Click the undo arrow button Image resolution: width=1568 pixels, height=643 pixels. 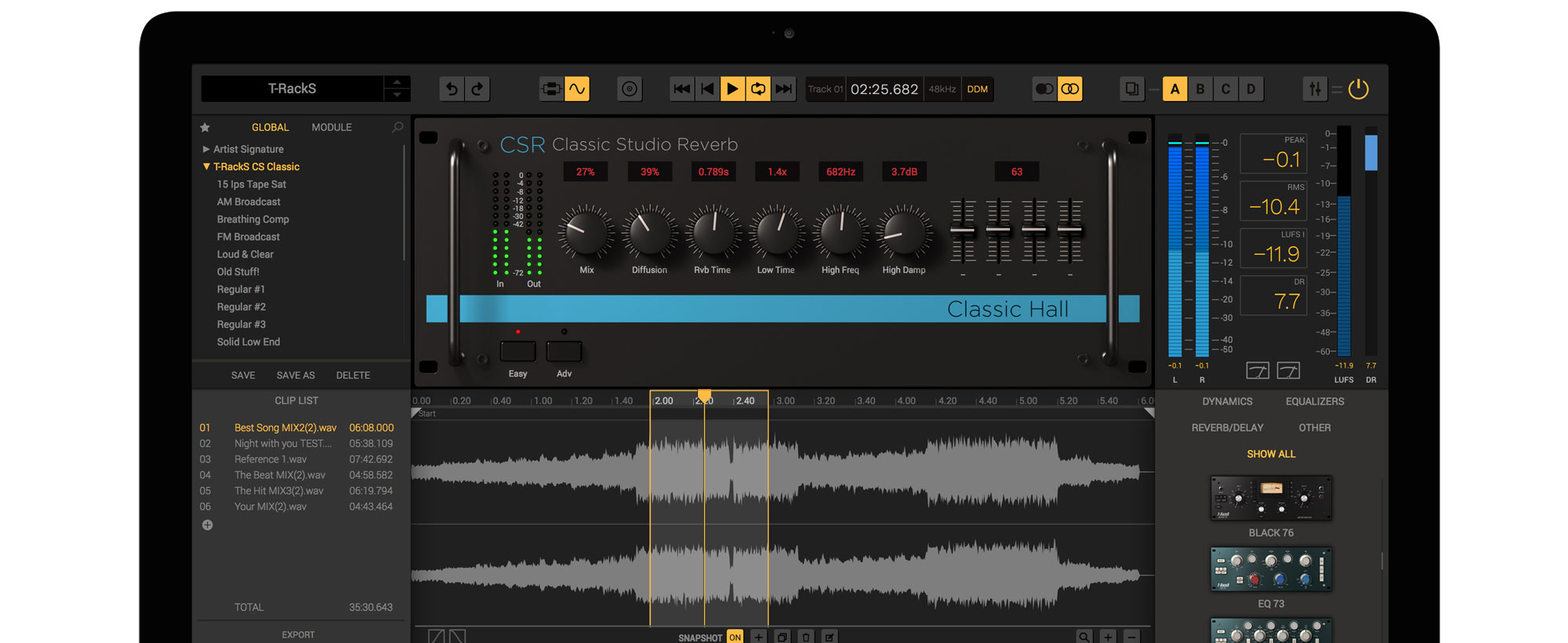pos(452,89)
